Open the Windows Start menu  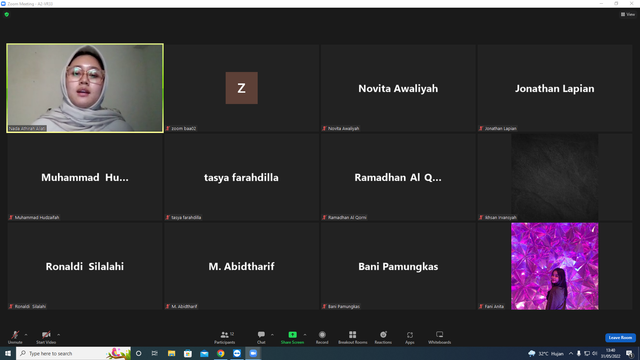pos(8,353)
